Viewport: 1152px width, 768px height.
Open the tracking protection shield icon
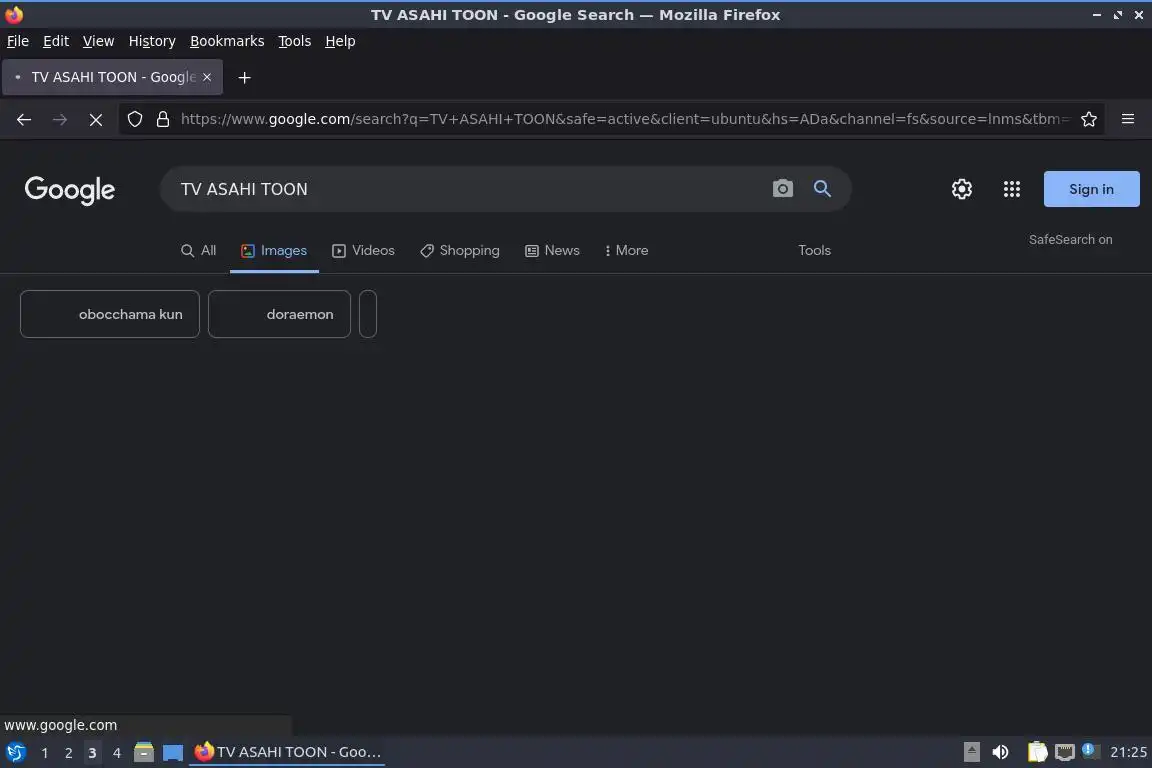pos(134,119)
